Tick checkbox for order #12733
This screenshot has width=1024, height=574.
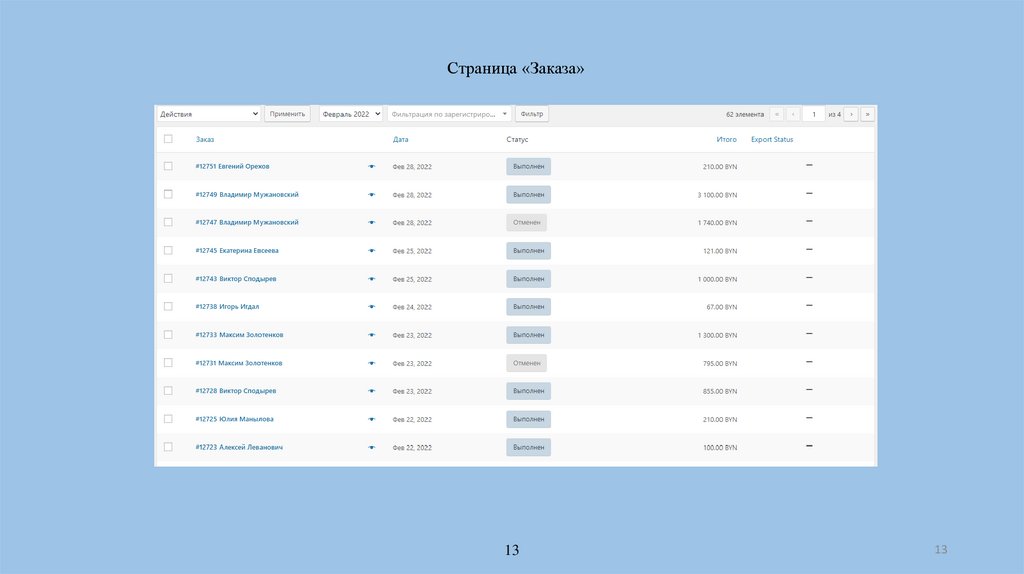168,334
